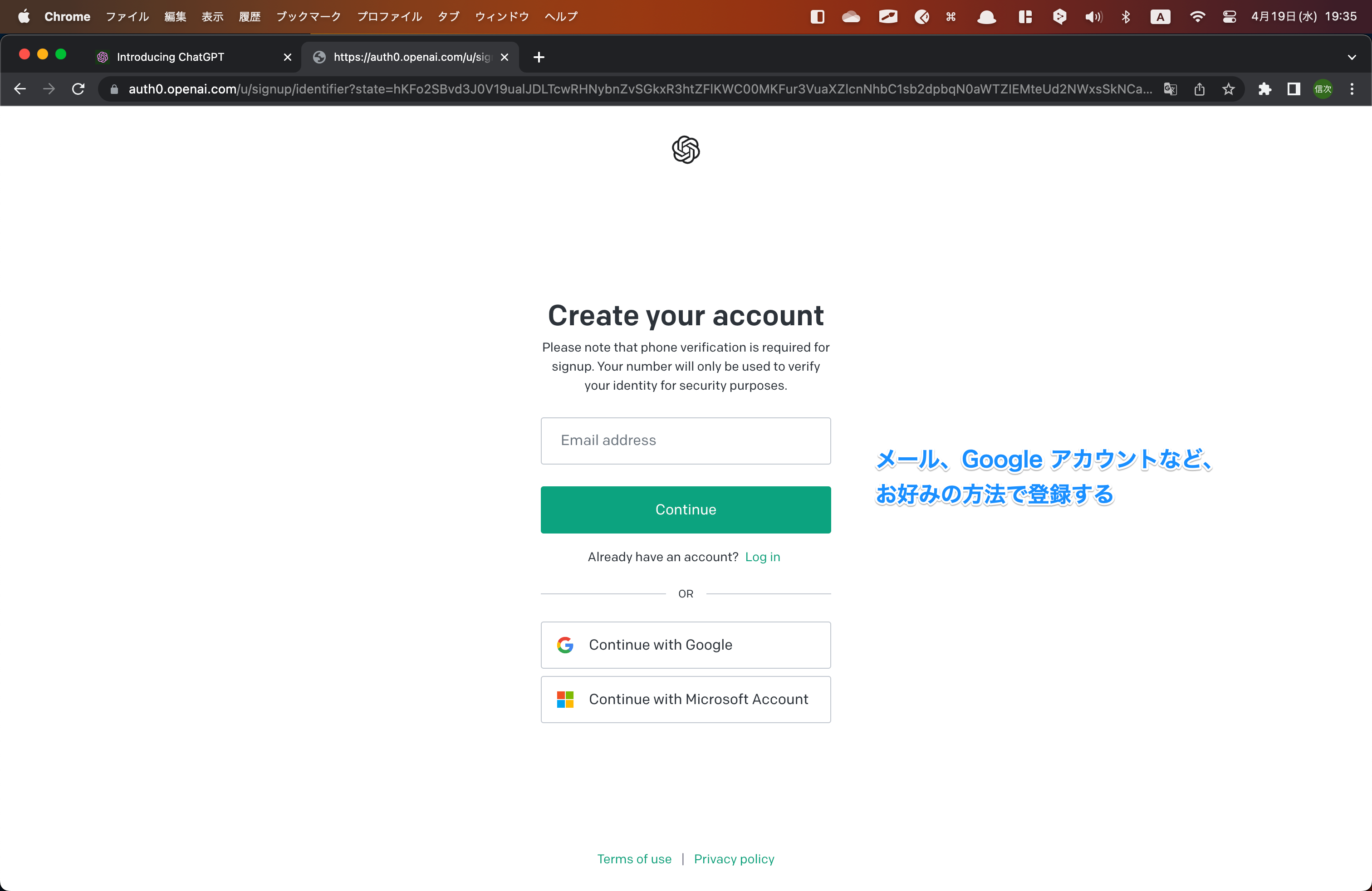This screenshot has height=891, width=1372.
Task: Choose Continue with Microsoft Account
Action: [x=686, y=699]
